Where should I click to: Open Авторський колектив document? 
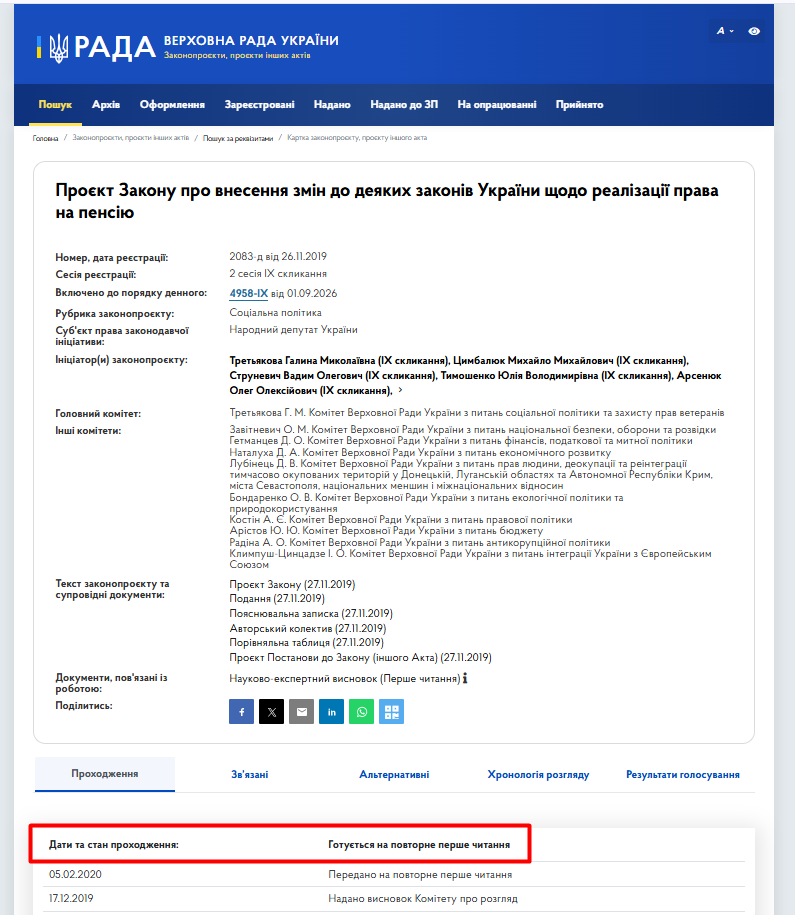click(308, 628)
